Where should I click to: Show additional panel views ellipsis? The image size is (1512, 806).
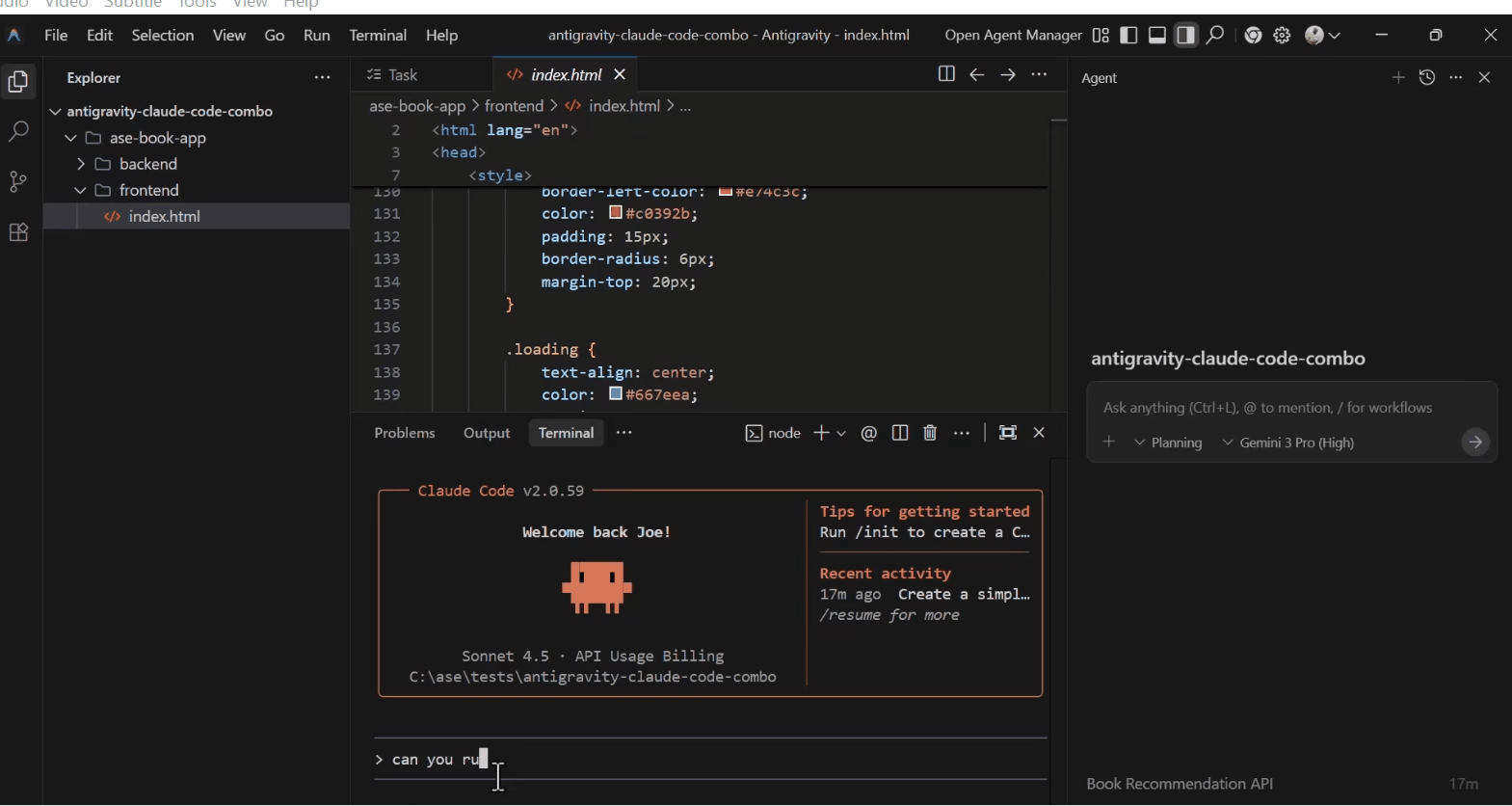624,434
